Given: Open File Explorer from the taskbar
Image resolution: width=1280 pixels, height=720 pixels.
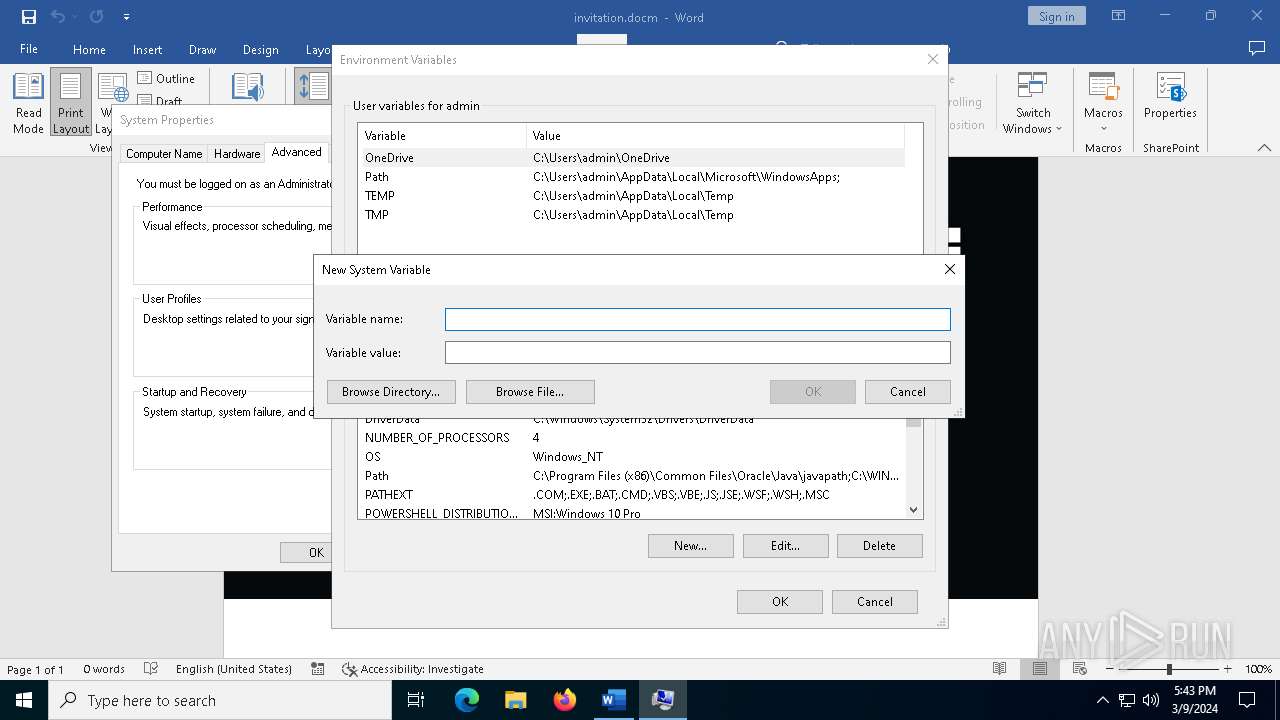Looking at the screenshot, I should tap(516, 700).
